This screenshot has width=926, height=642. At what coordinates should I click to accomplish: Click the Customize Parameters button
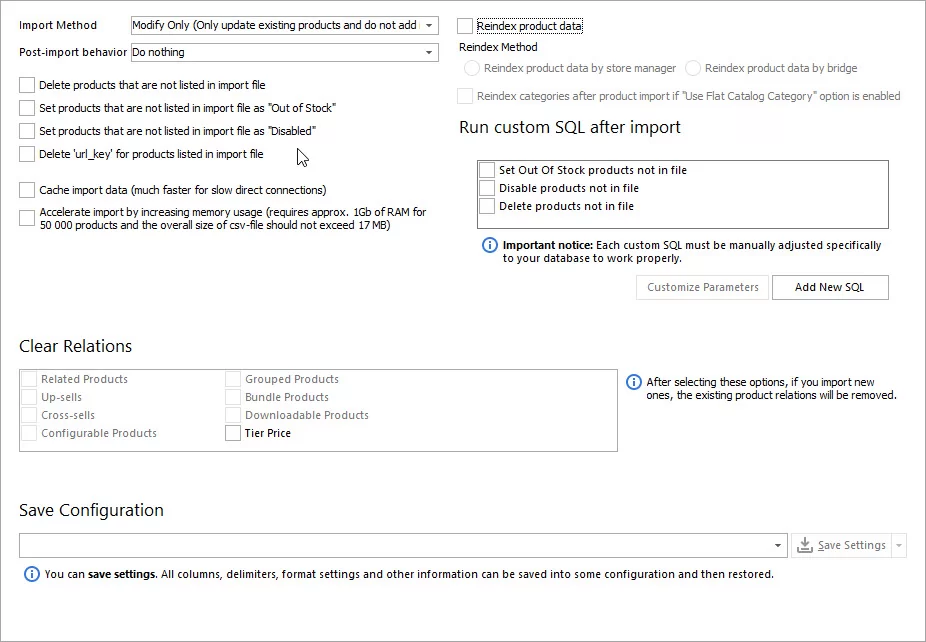[x=702, y=288]
